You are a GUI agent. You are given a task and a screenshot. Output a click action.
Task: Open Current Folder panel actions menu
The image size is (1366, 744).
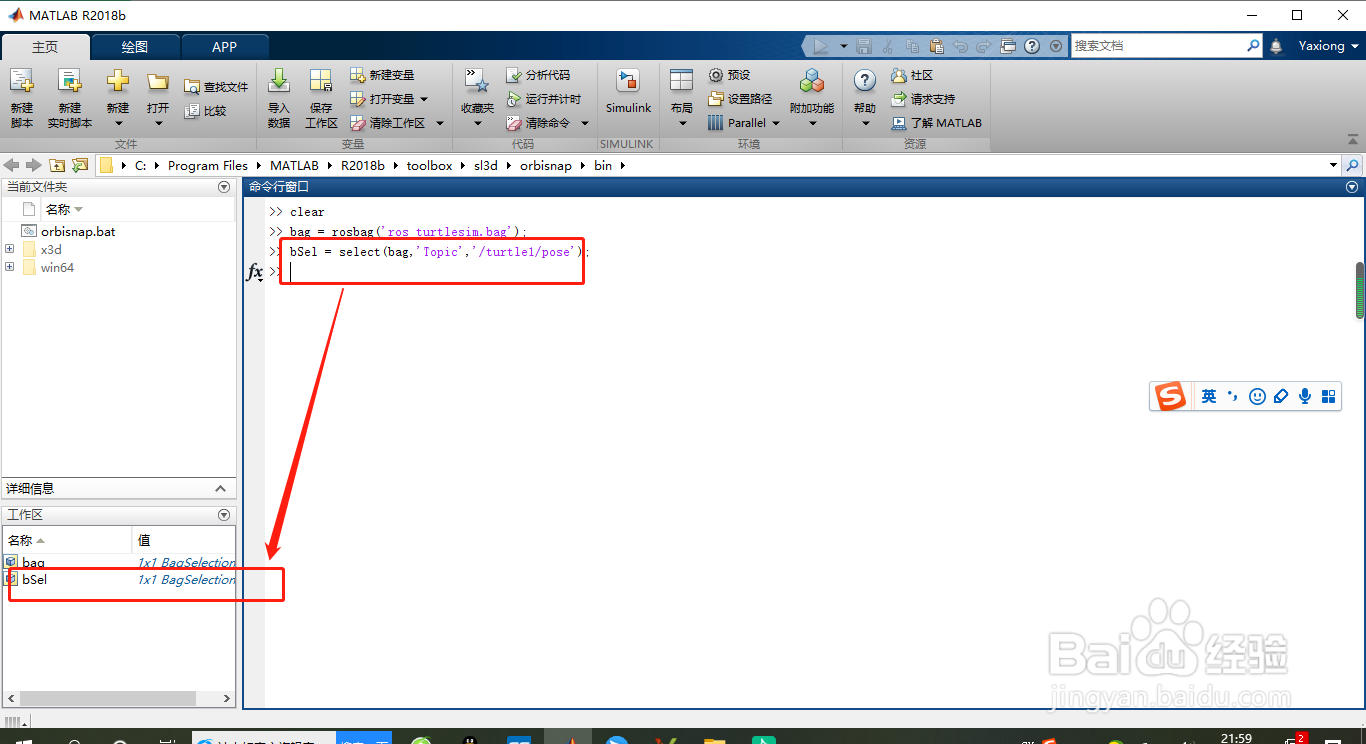coord(224,187)
